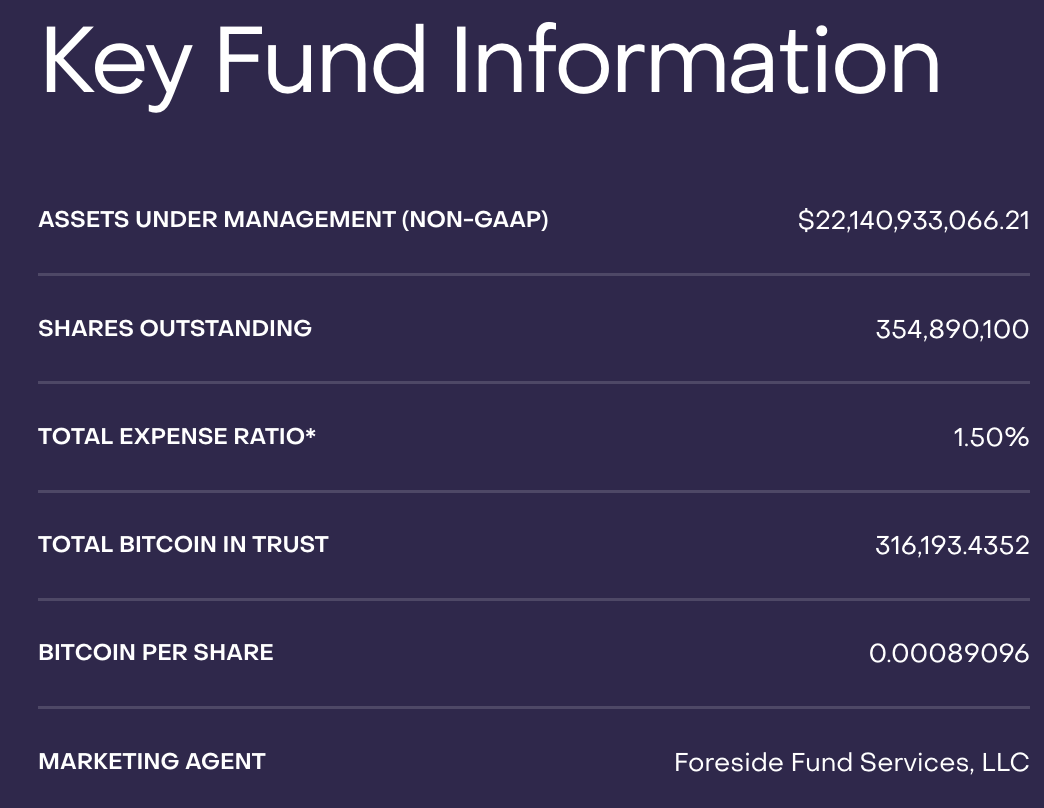1044x808 pixels.
Task: Select the Total Bitcoin in Trust label
Action: point(183,544)
